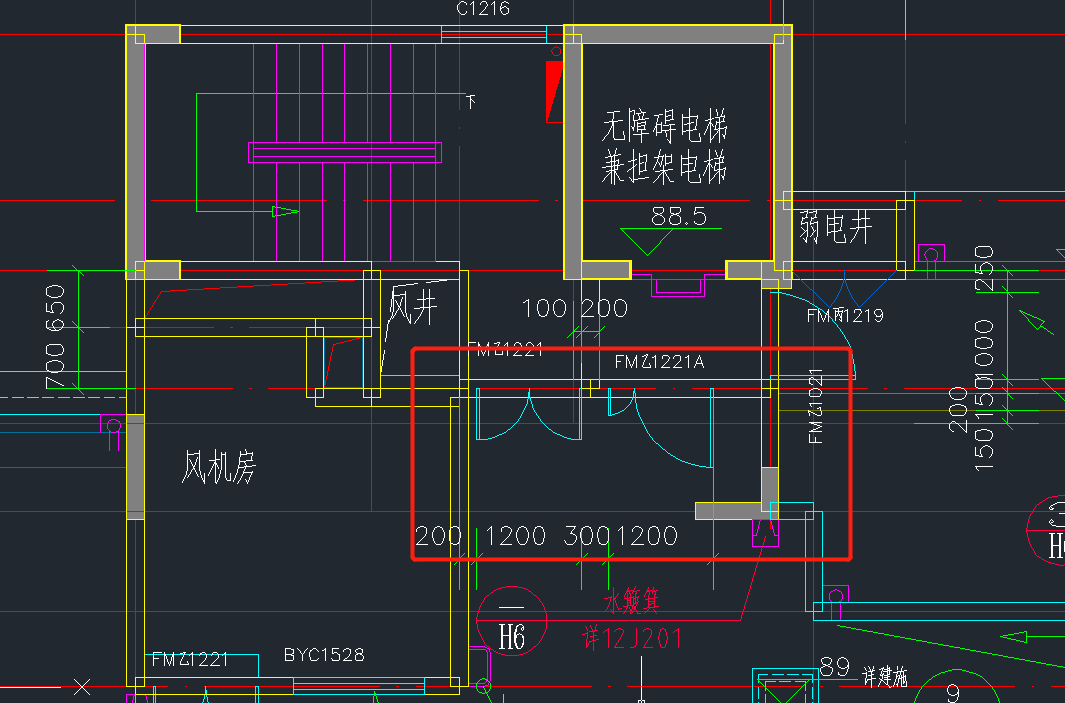1065x703 pixels.
Task: Click the BYC1528 window label
Action: (324, 655)
